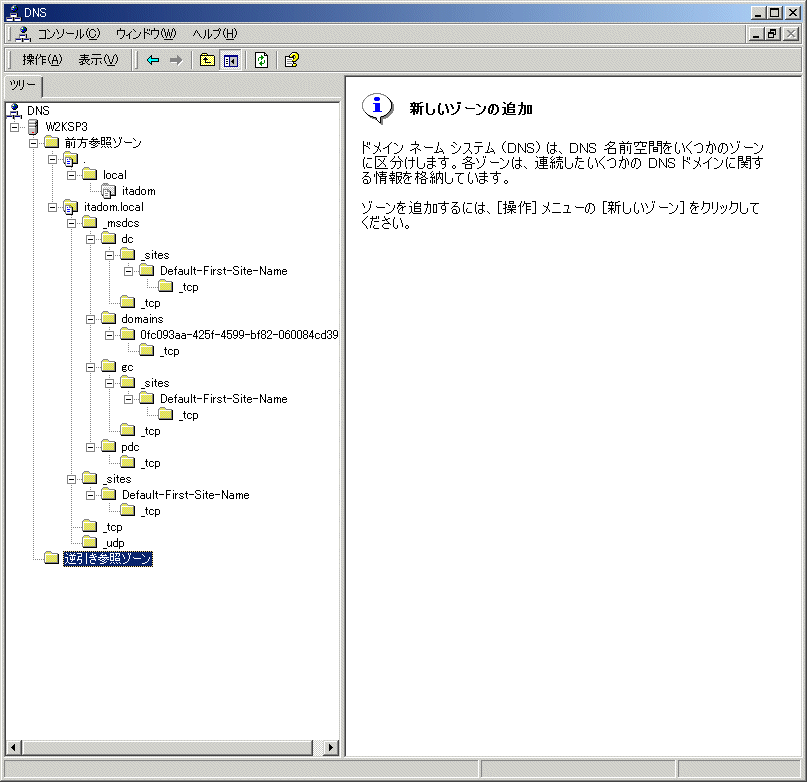Open the 操作(A) menu
This screenshot has width=807, height=782.
[42, 60]
